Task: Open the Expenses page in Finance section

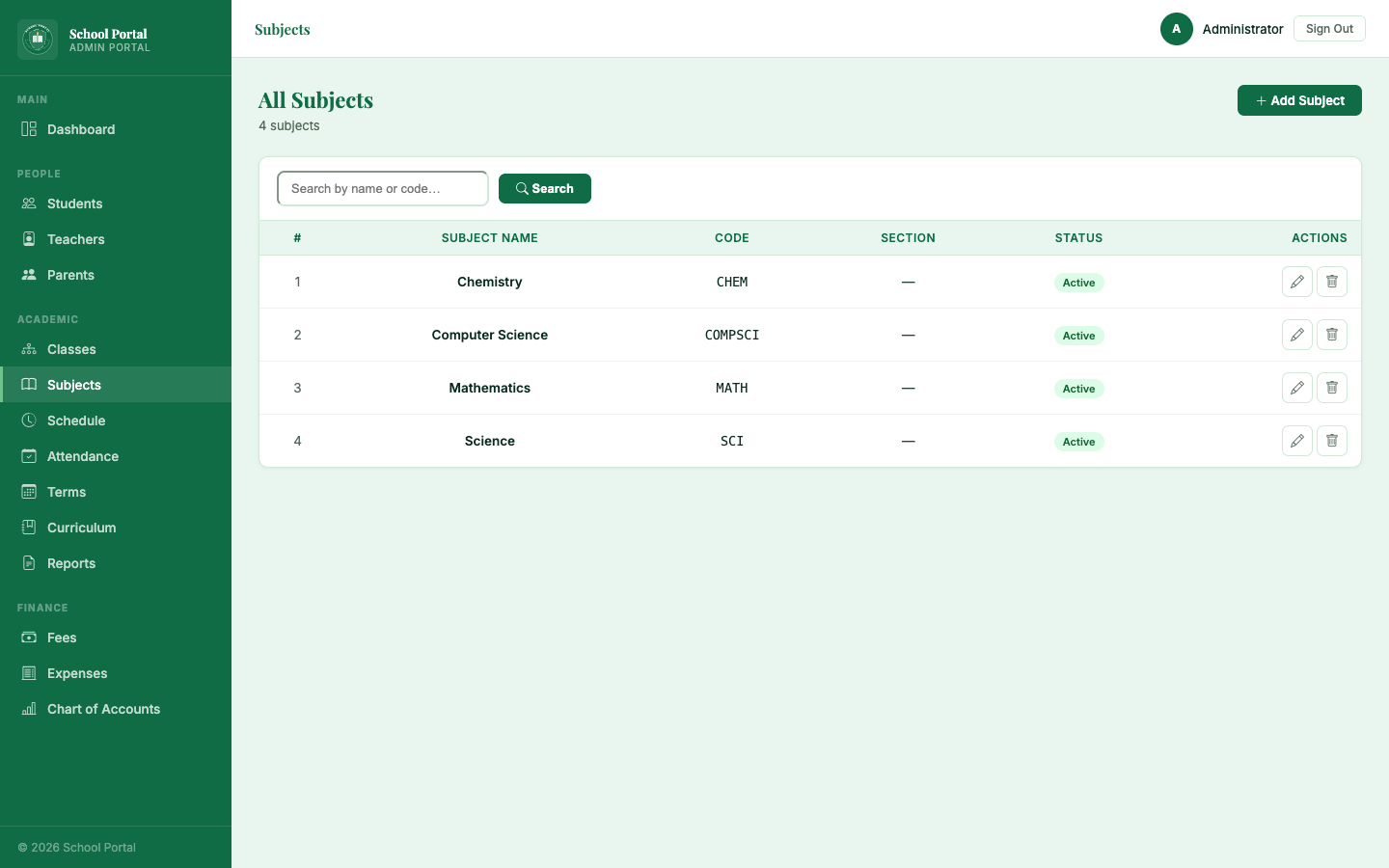Action: click(x=77, y=673)
